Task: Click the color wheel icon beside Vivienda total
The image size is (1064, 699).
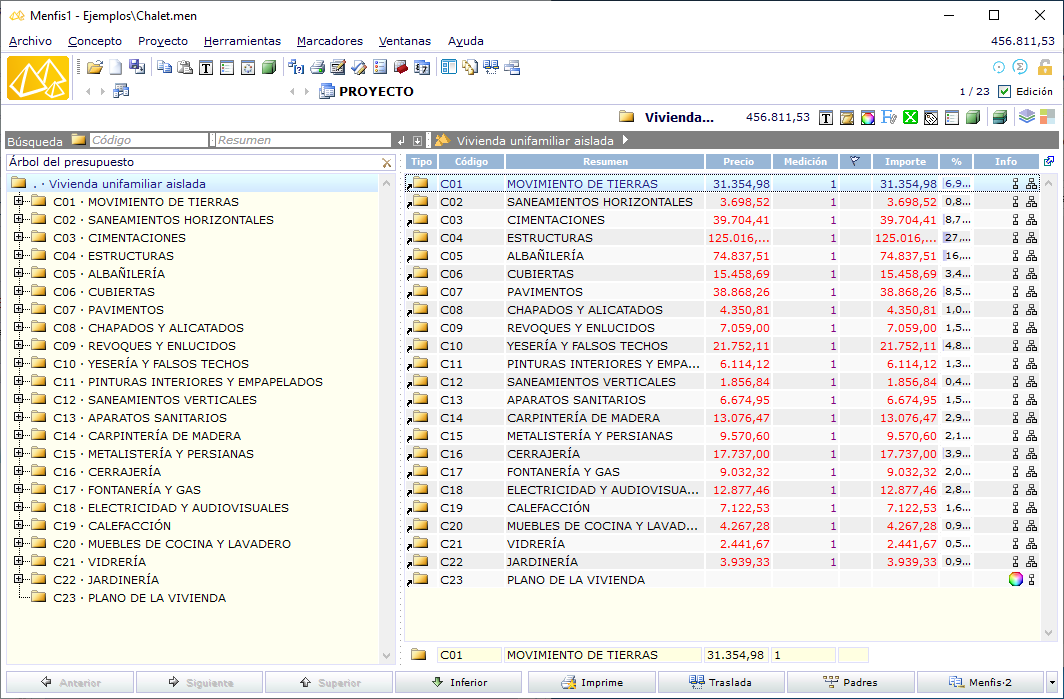Action: [x=868, y=118]
